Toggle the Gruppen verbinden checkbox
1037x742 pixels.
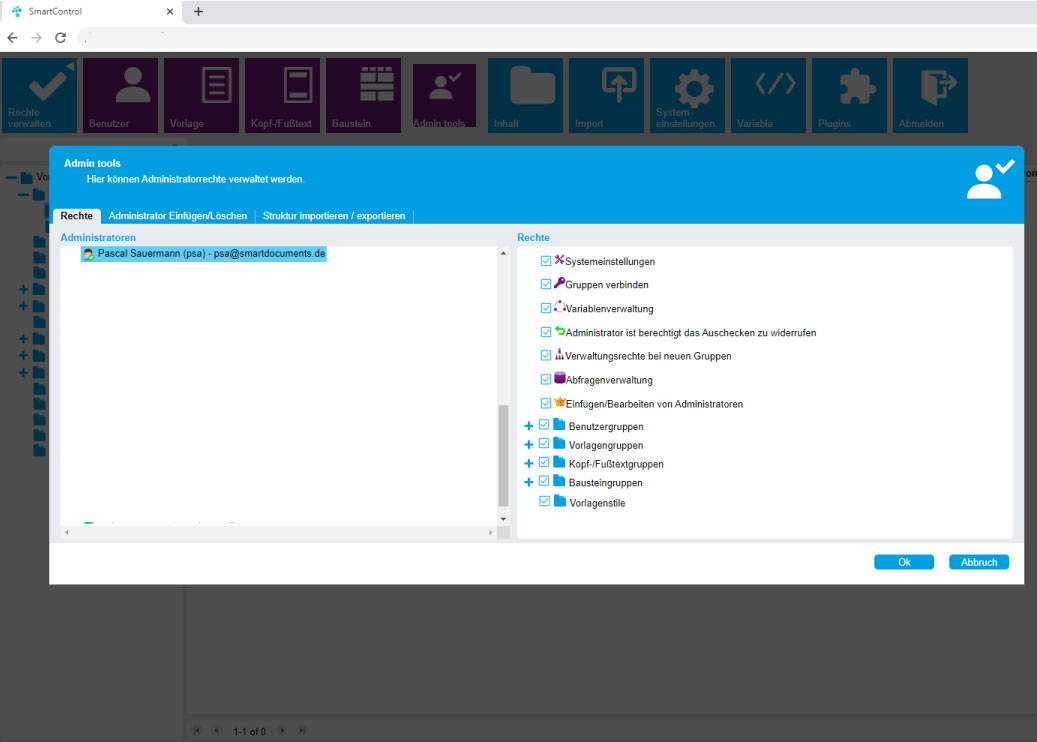[545, 285]
